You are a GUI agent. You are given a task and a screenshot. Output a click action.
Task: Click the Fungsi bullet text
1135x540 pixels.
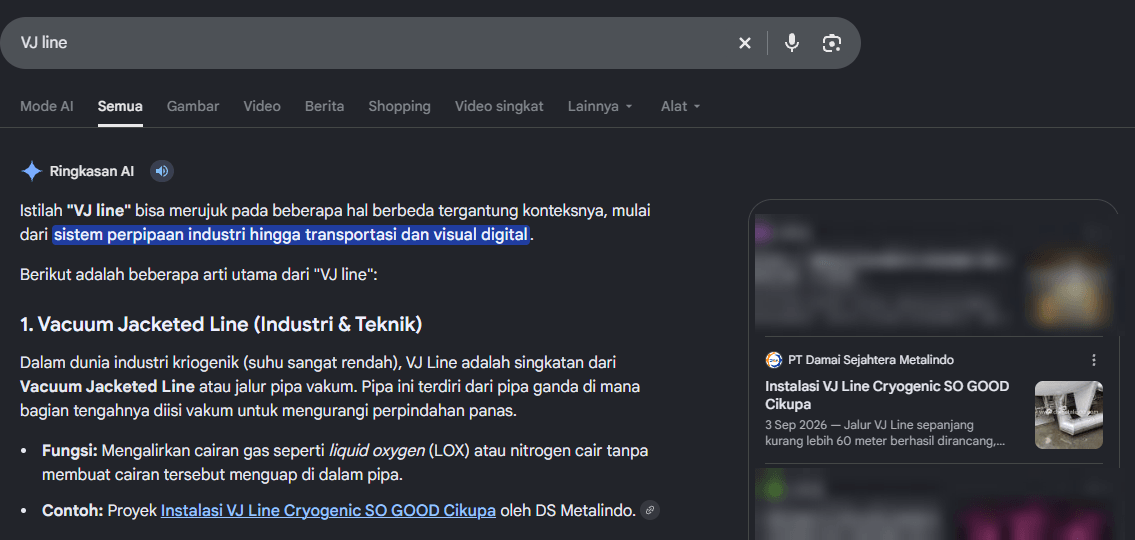coord(345,463)
